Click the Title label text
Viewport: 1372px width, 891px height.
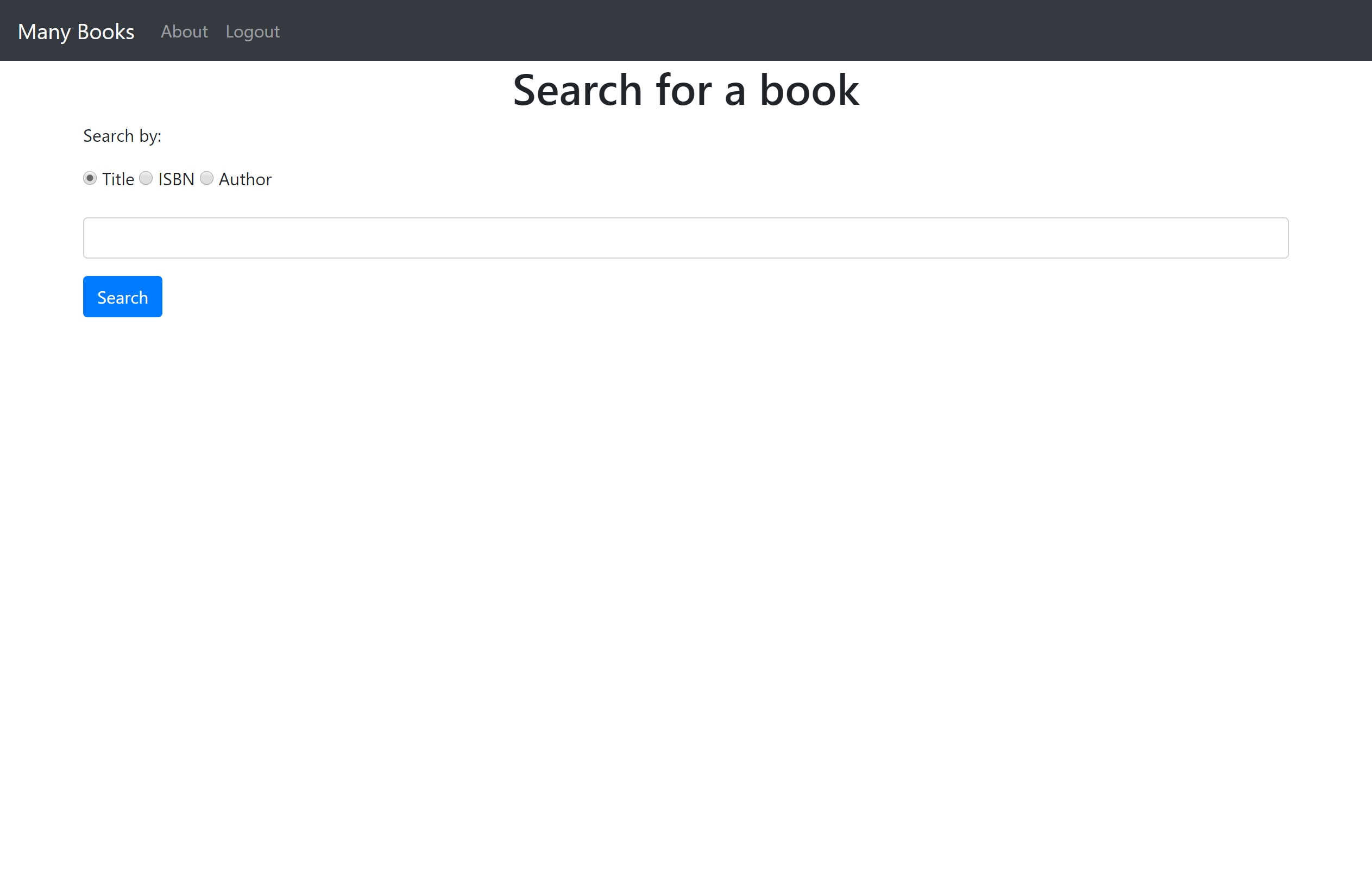118,179
